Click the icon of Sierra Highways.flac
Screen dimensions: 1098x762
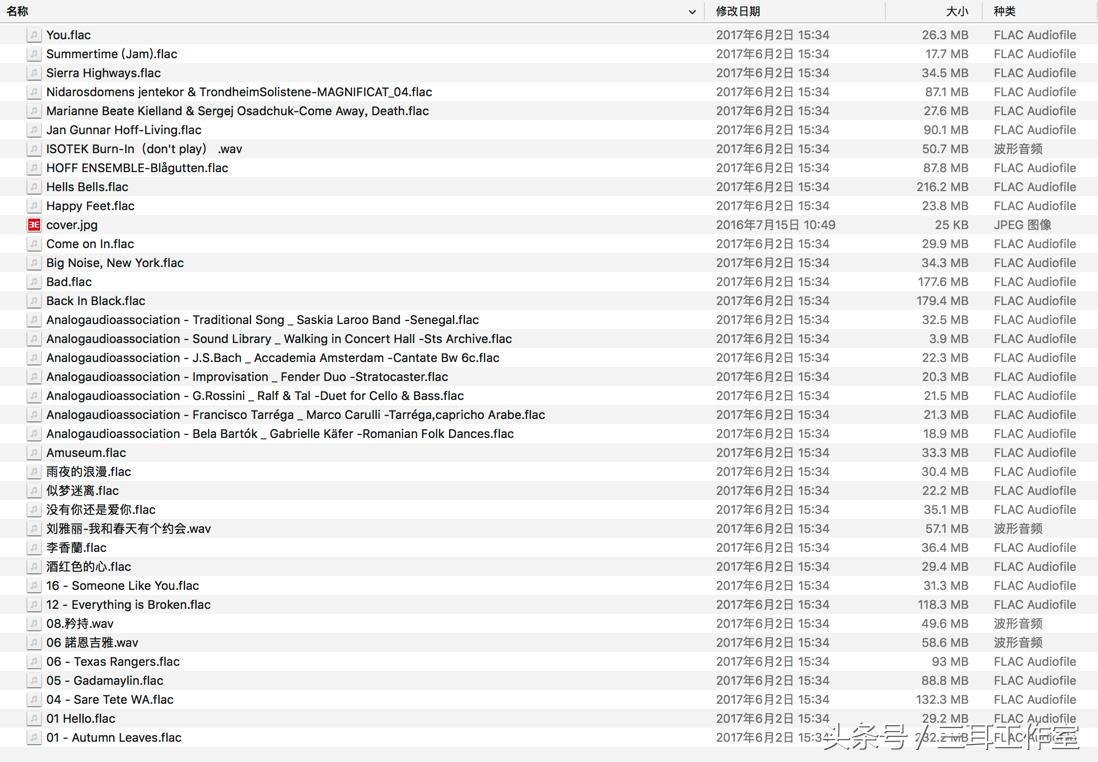[34, 73]
